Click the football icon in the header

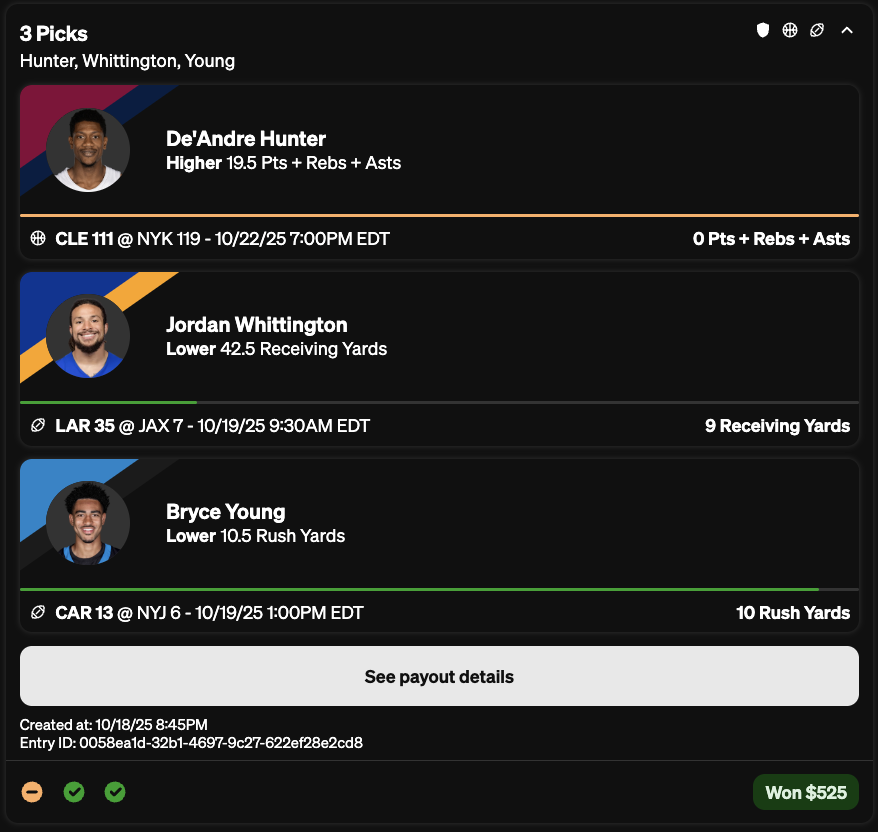(817, 30)
